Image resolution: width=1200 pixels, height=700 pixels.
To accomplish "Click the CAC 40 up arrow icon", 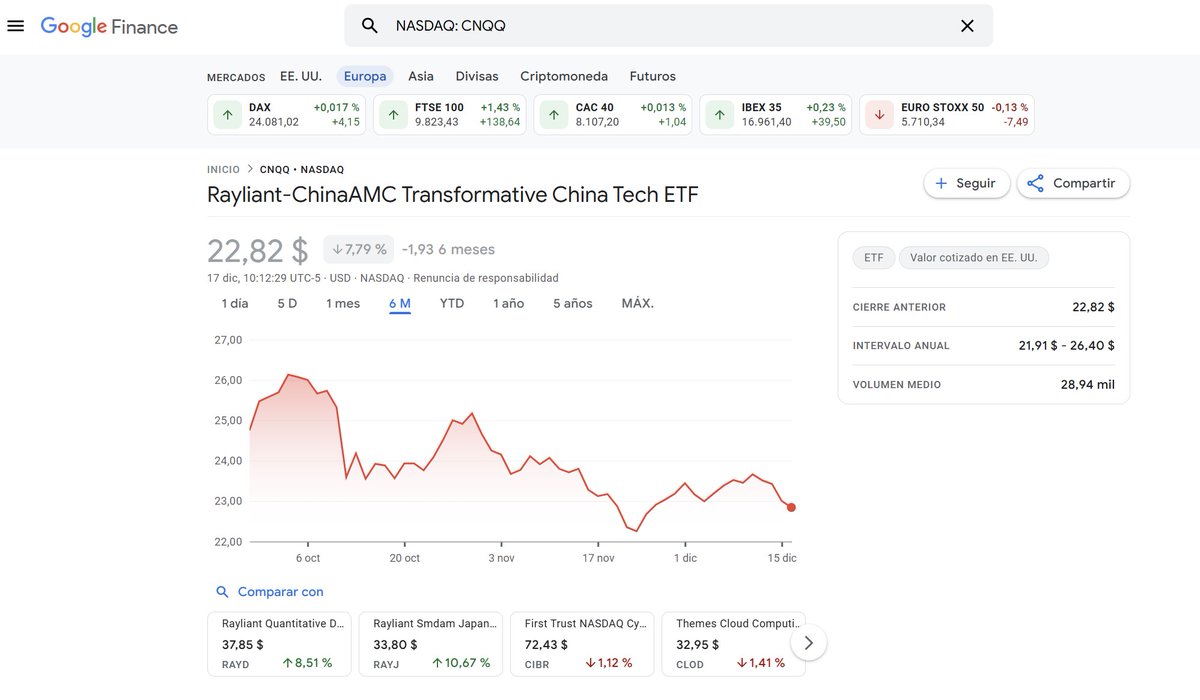I will click(555, 115).
